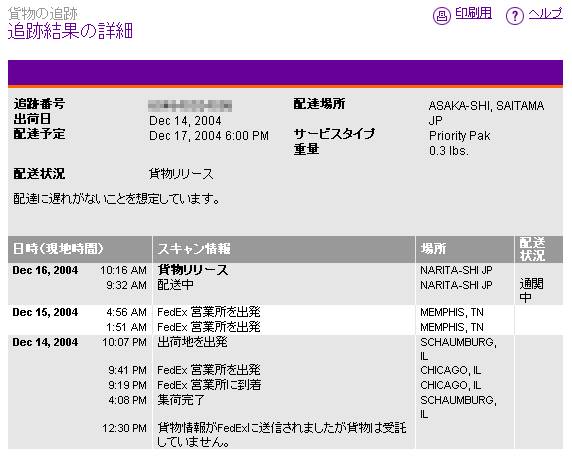Select the 追跡結果の詳細 page heading
572x458 pixels.
[70, 31]
